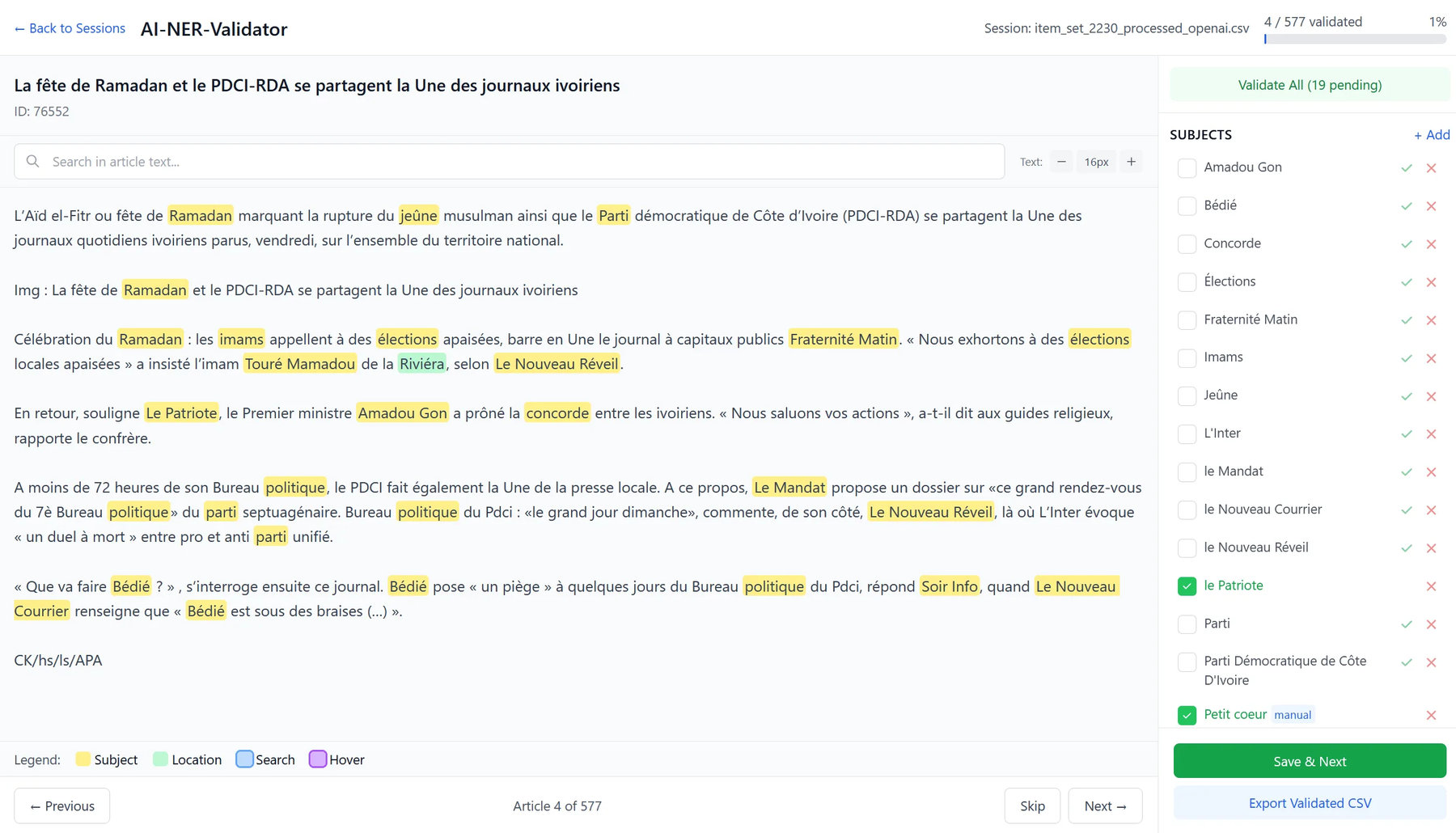The height and width of the screenshot is (833, 1456).
Task: Reject the le Nouveau Réveil subject
Action: (x=1431, y=548)
